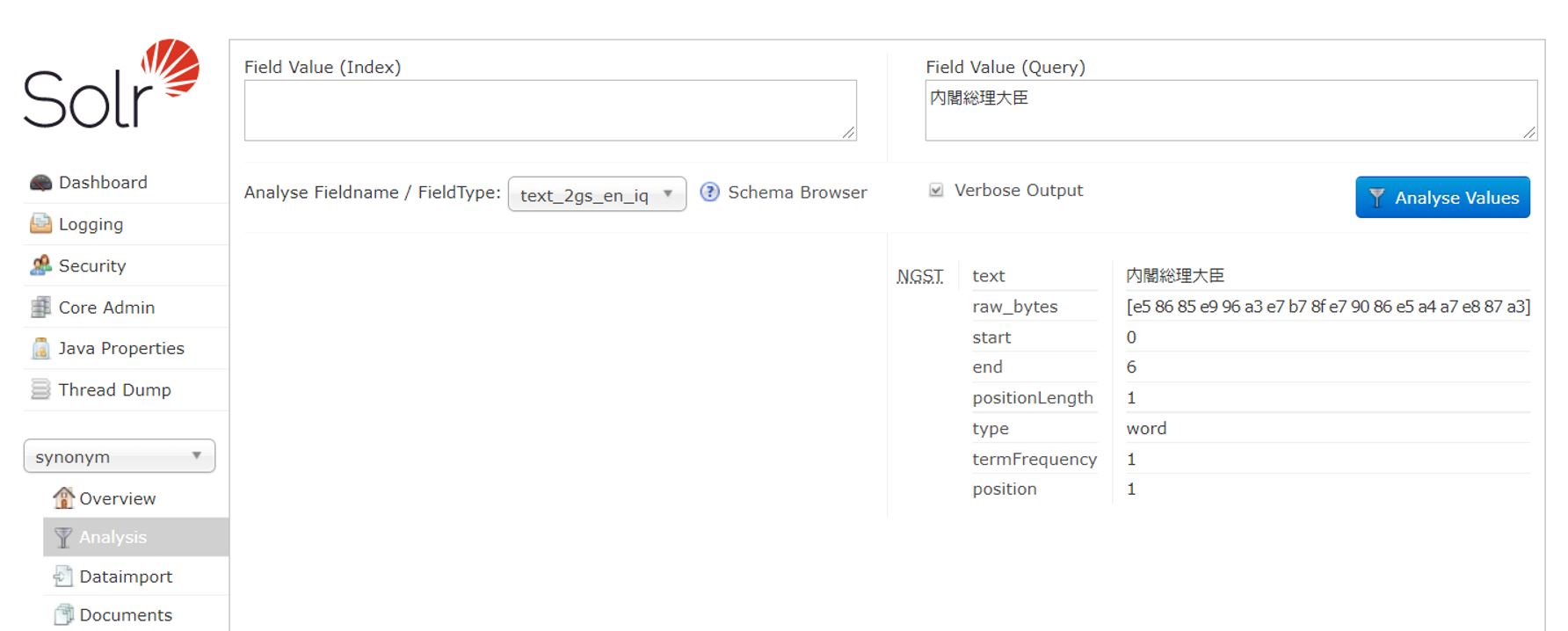Click the 'Analyse Fieldname / FieldType:' label

click(373, 192)
